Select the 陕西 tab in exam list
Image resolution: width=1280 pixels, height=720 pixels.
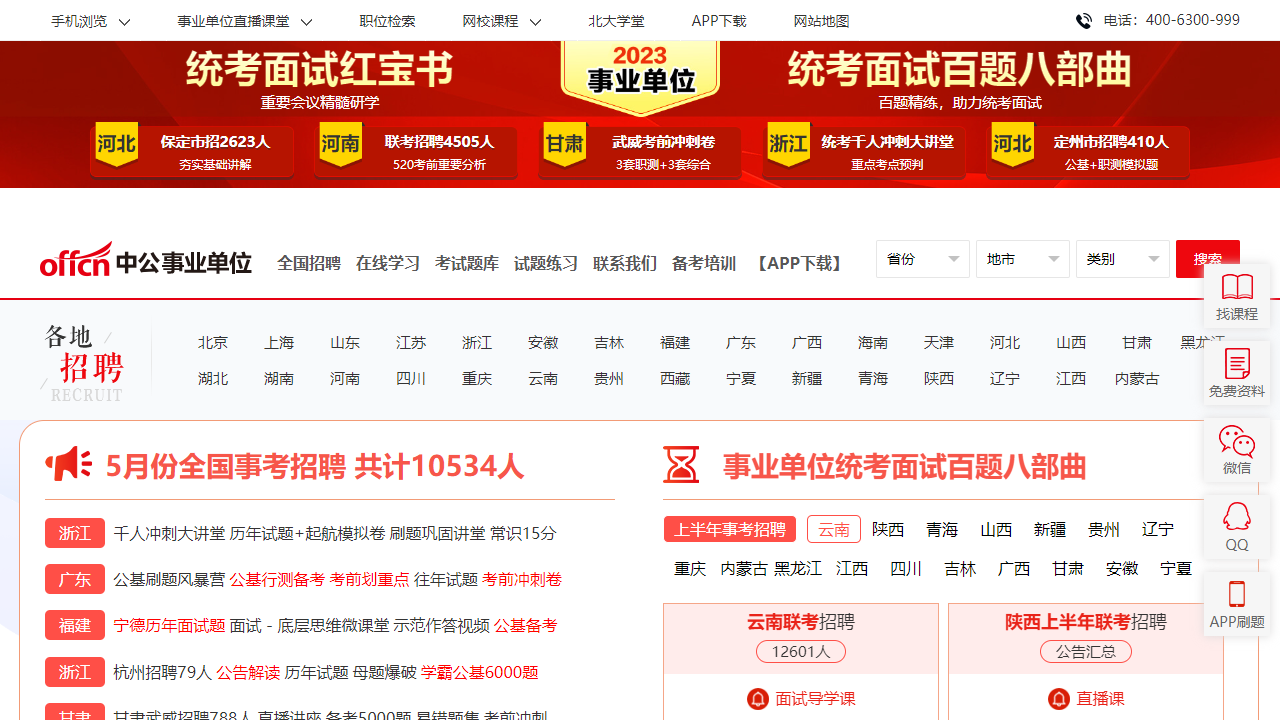pyautogui.click(x=888, y=529)
